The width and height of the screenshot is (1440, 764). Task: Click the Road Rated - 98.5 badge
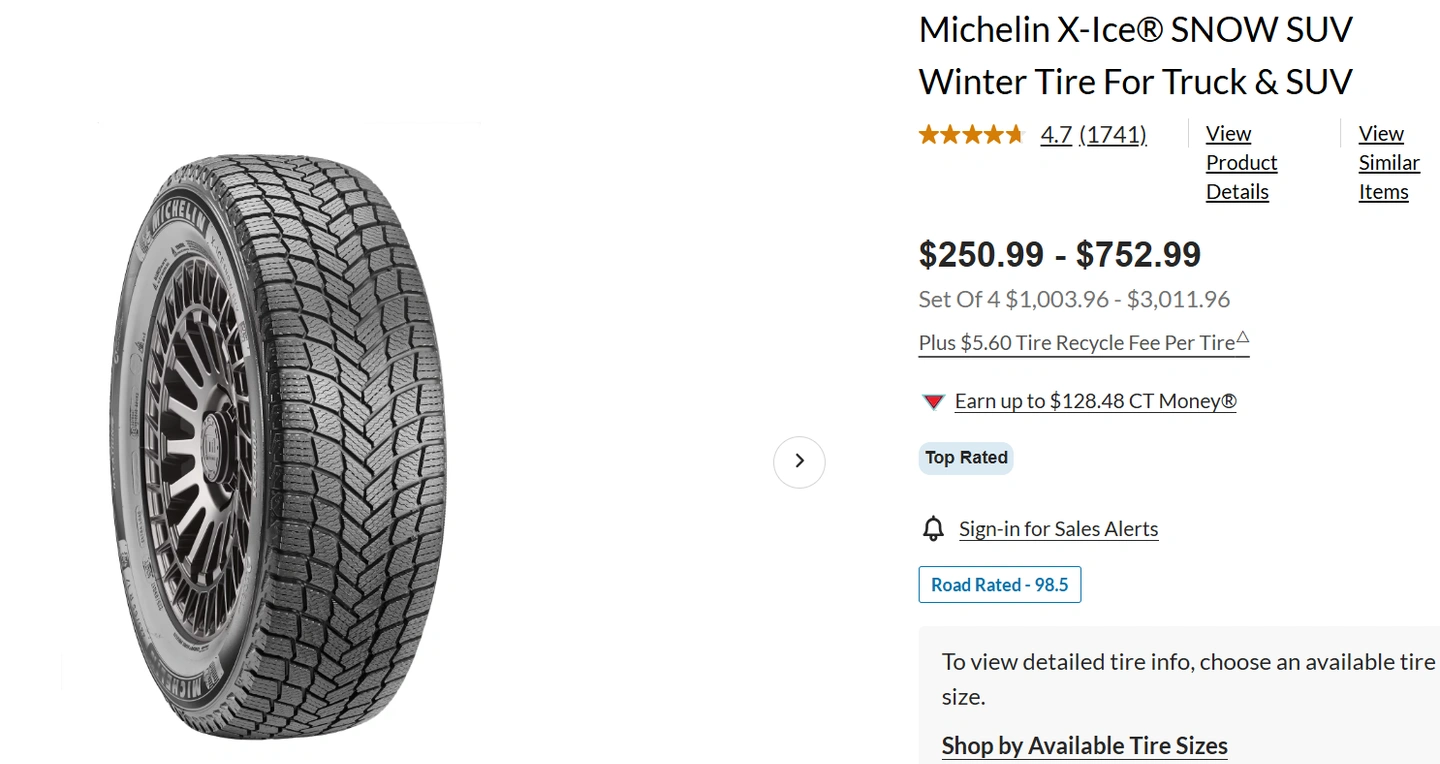(x=999, y=585)
